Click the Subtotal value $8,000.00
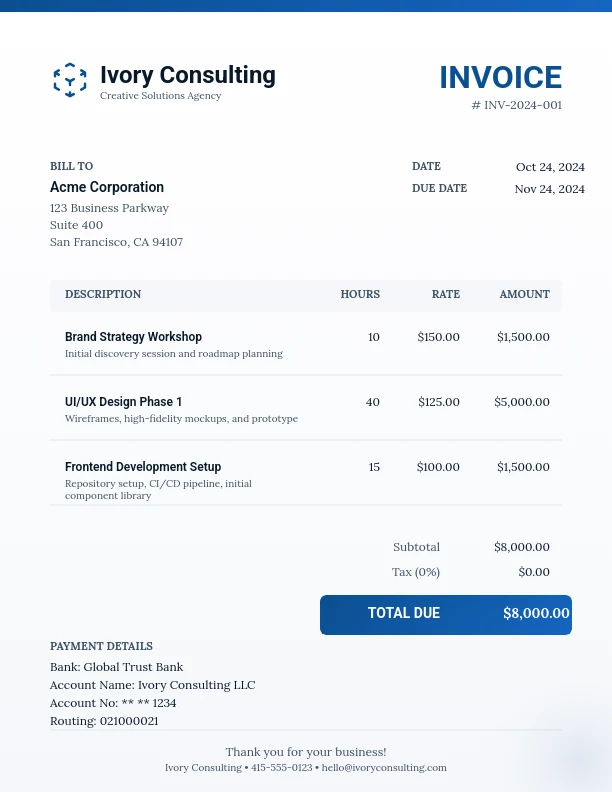Image resolution: width=612 pixels, height=792 pixels. tap(521, 547)
